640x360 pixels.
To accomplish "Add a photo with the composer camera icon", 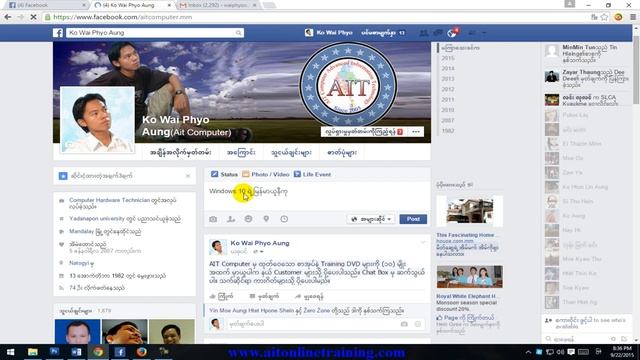I will tap(213, 219).
